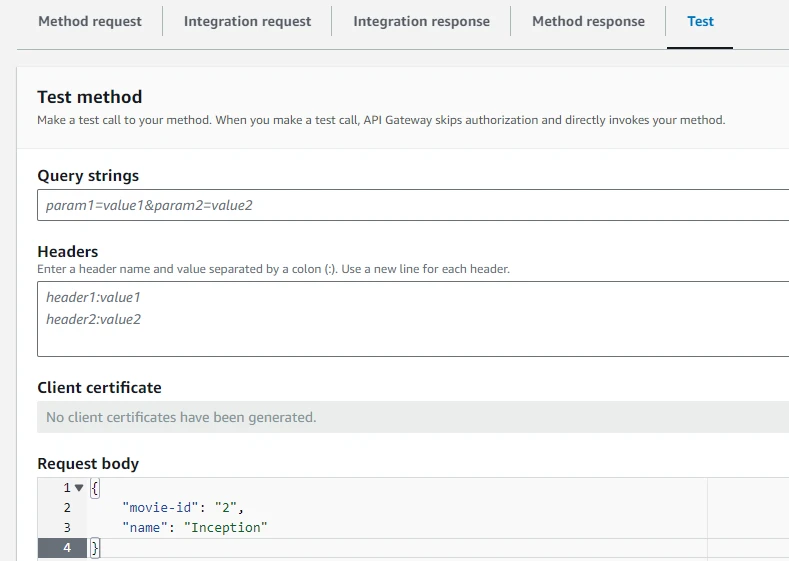Screen dimensions: 789x561
Task: Collapse the JSON block with the fold arrow
Action: pos(79,488)
